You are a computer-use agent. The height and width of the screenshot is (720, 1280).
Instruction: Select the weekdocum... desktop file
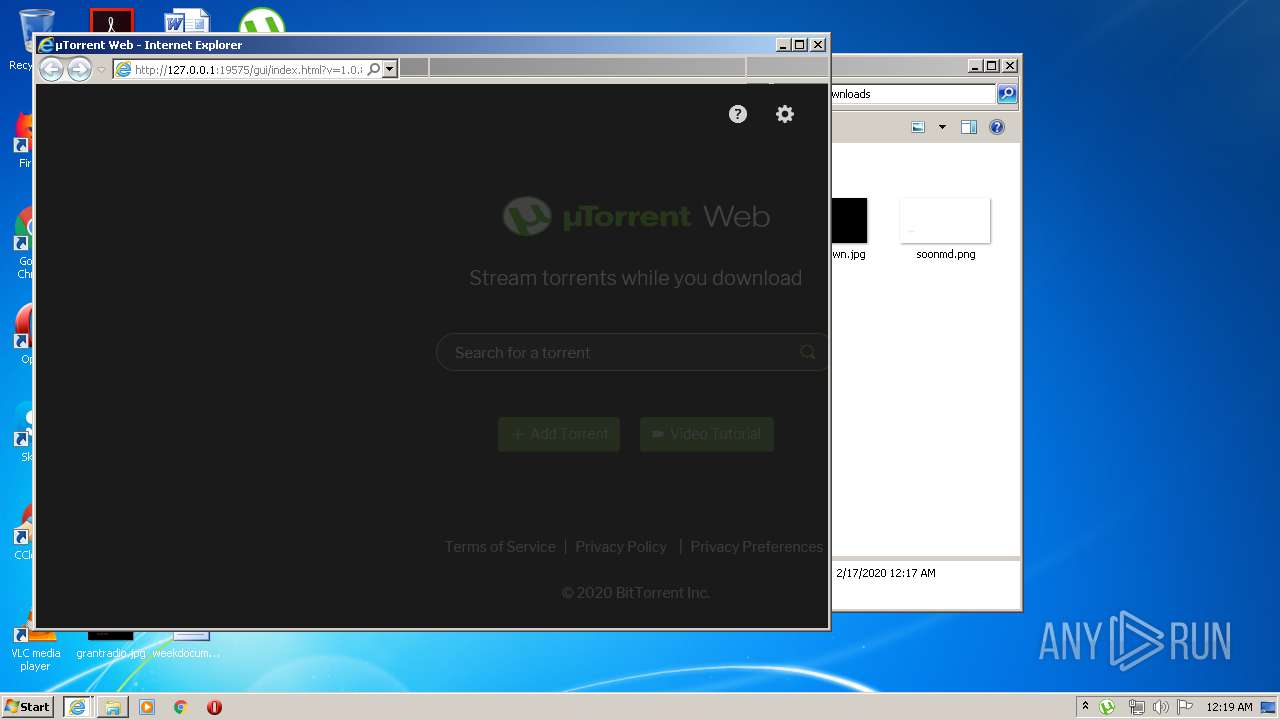coord(186,645)
